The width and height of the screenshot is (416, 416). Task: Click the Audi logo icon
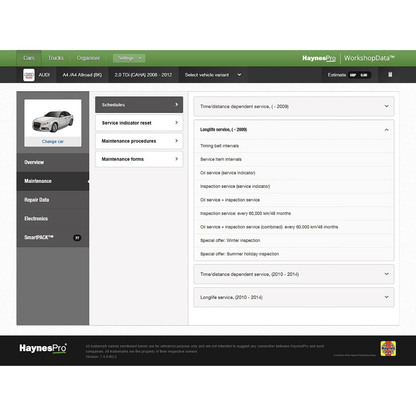[29, 75]
